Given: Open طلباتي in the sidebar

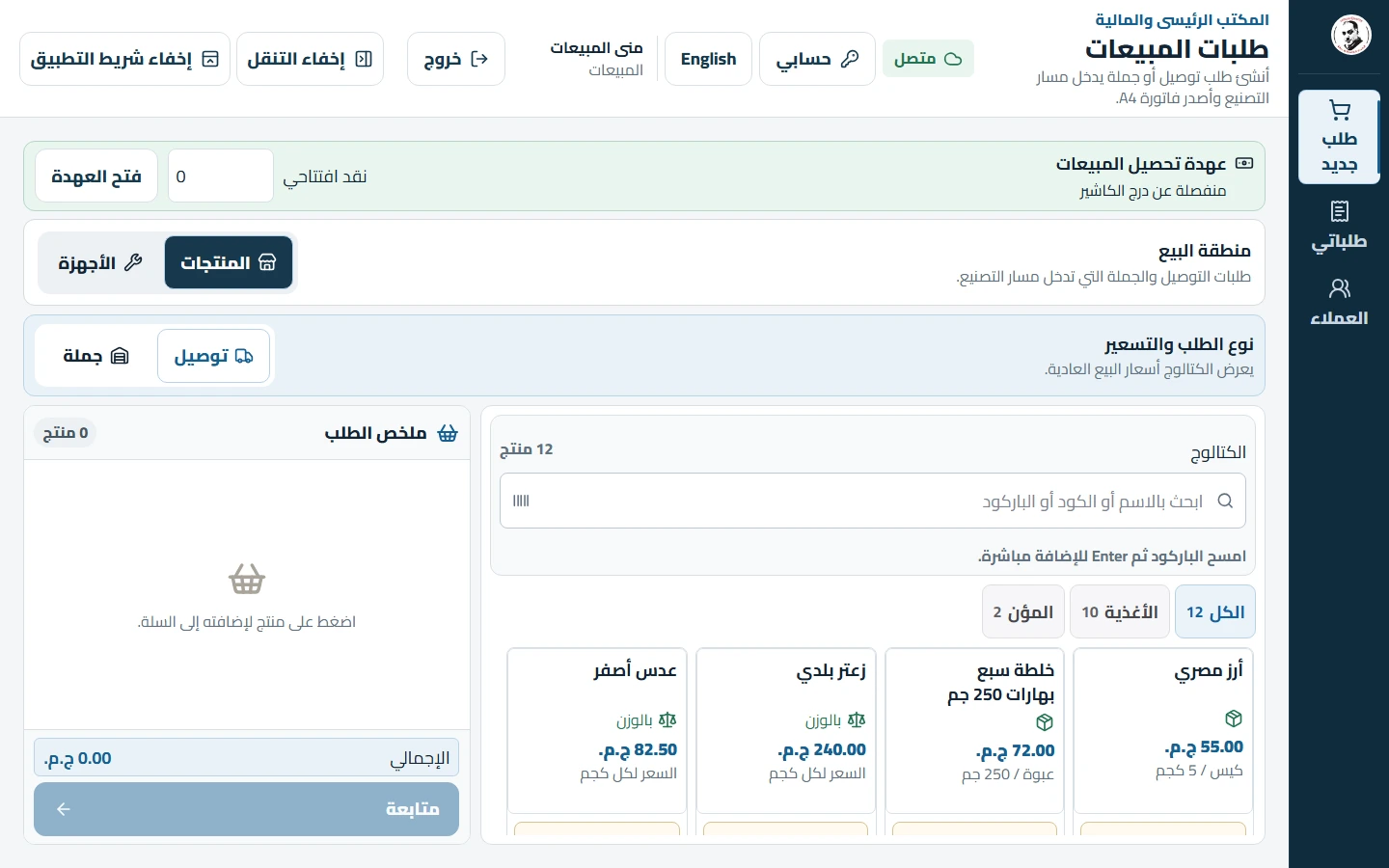Looking at the screenshot, I should click(1339, 226).
